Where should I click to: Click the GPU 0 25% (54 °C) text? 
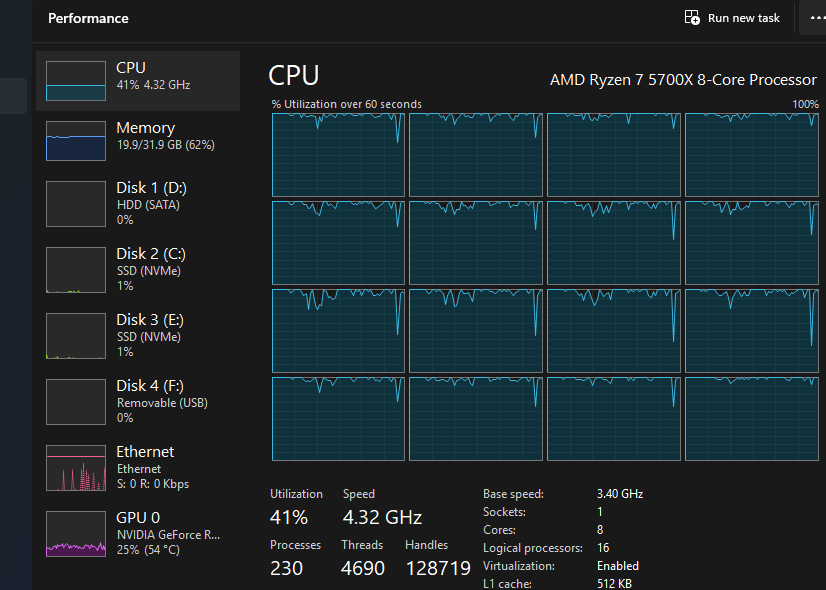148,550
